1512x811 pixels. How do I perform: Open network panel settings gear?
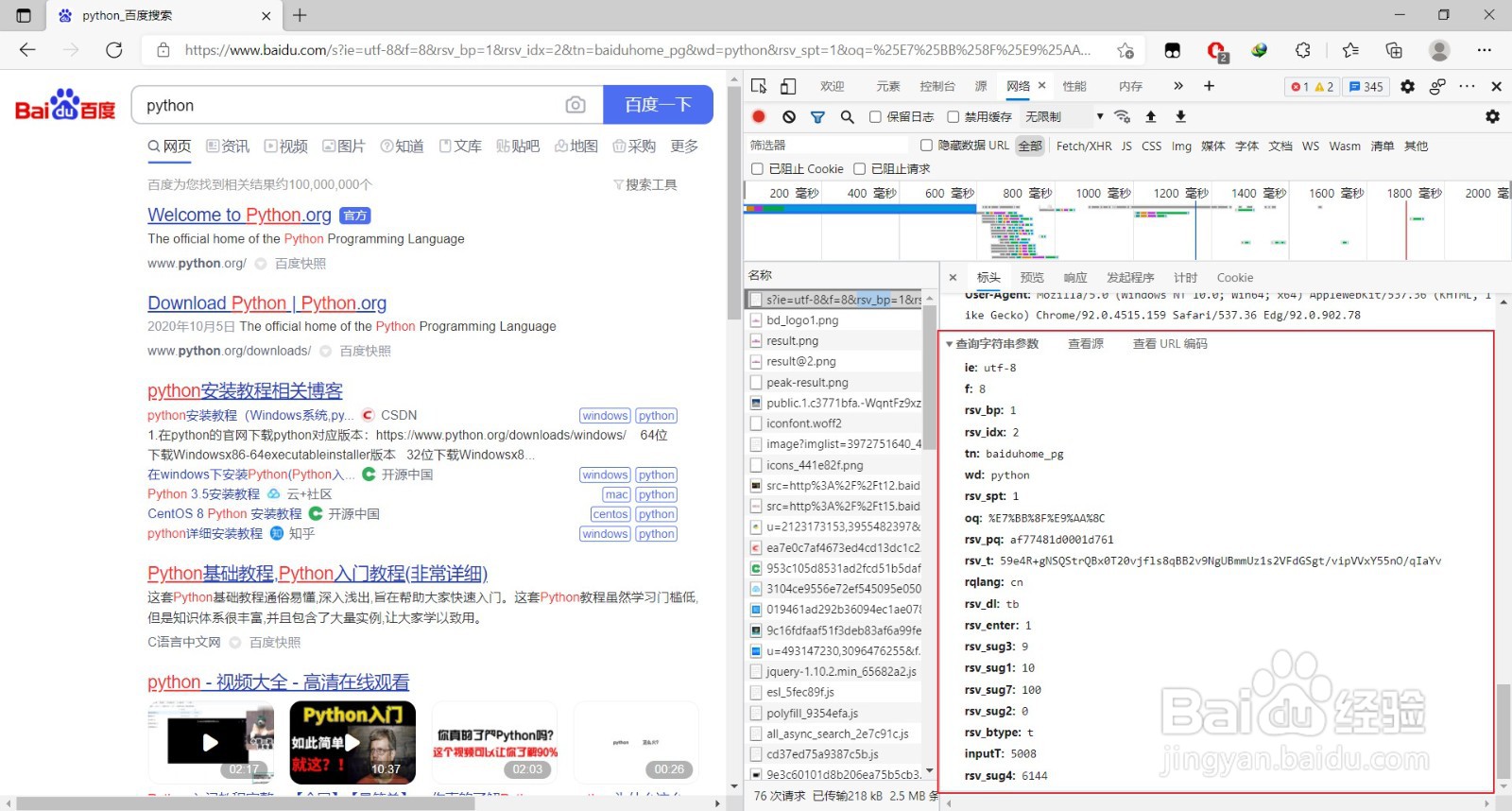[x=1492, y=116]
